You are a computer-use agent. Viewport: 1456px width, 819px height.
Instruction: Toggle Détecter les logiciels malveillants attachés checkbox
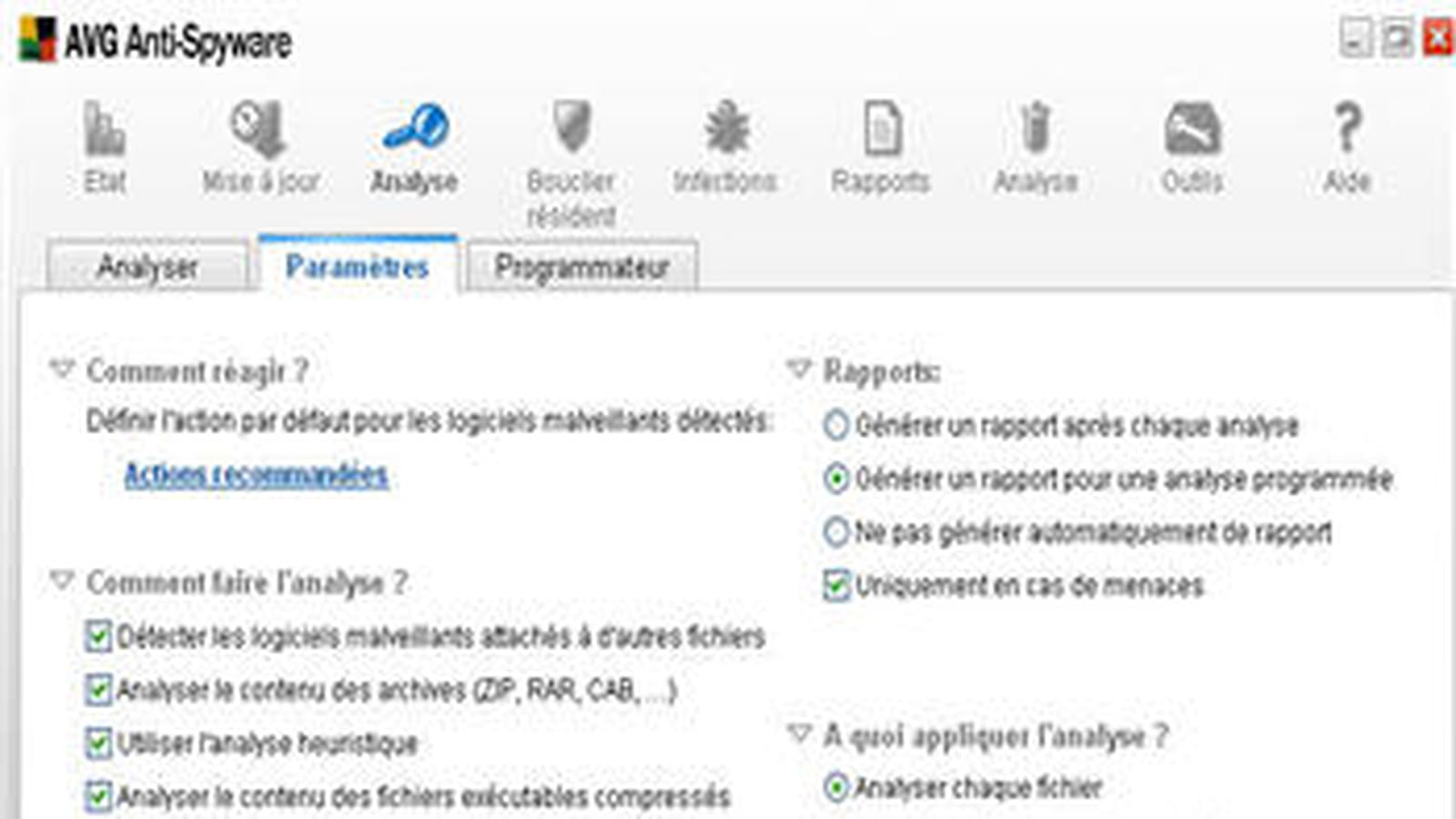point(98,636)
